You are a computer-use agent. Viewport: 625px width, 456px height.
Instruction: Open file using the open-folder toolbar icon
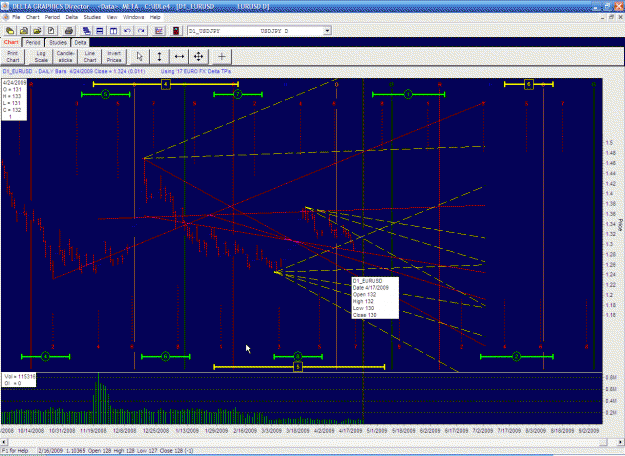tap(37, 31)
